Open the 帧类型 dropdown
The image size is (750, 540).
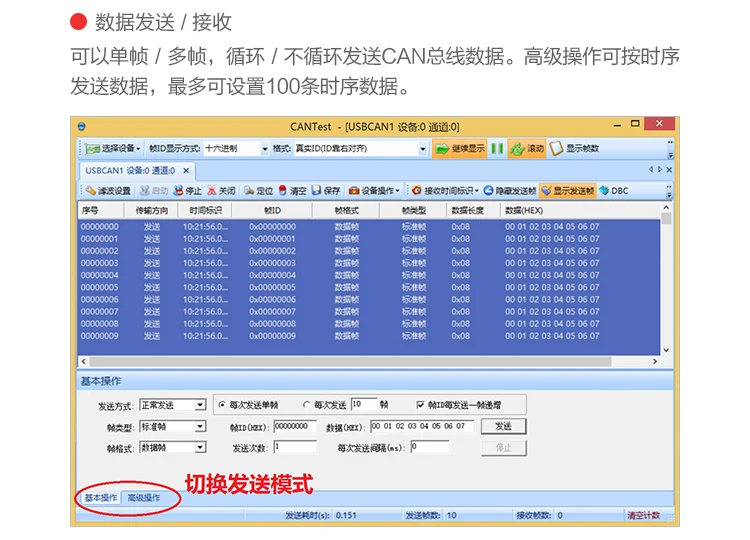pos(200,426)
